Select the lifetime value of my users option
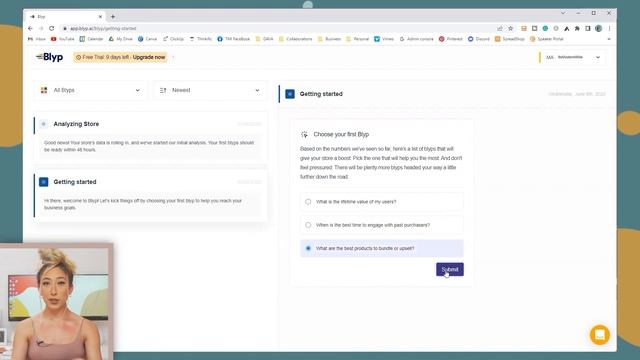The height and width of the screenshot is (360, 640). pyautogui.click(x=382, y=202)
